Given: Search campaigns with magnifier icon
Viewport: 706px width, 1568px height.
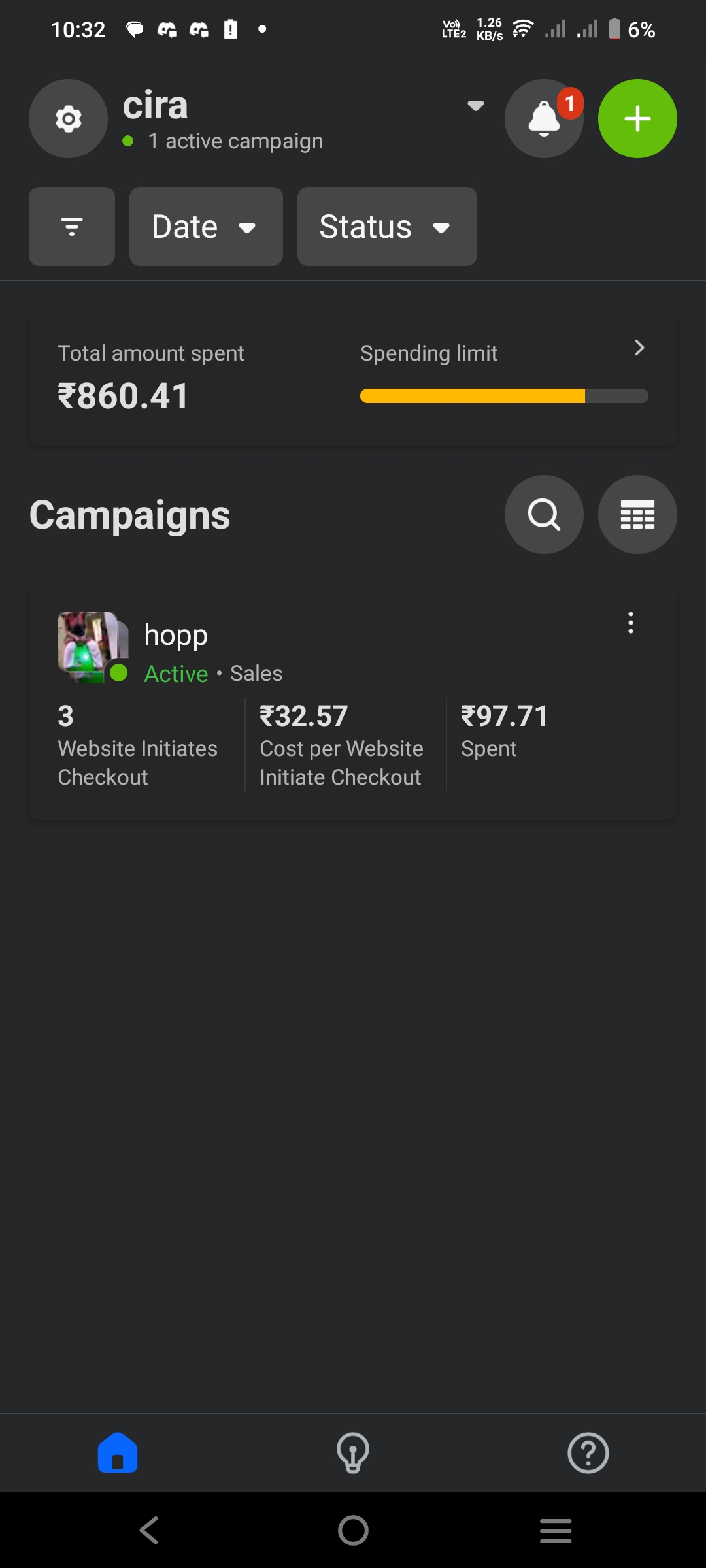Looking at the screenshot, I should tap(543, 515).
